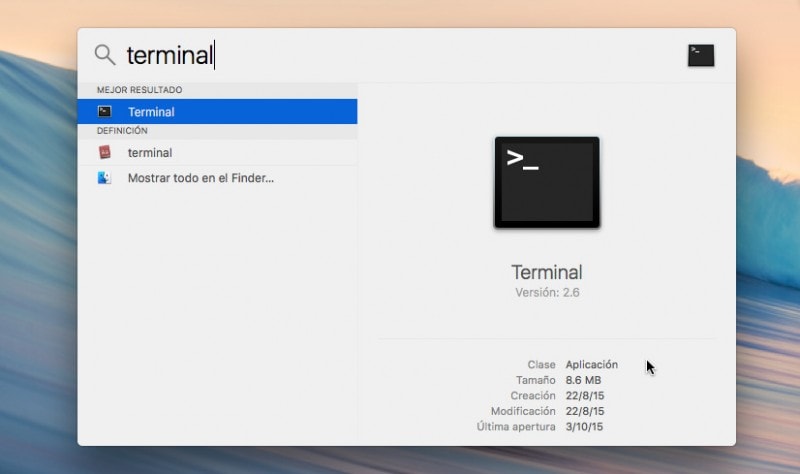Screen dimensions: 800x474
Task: Click the 'Última apertura' label
Action: coord(516,427)
